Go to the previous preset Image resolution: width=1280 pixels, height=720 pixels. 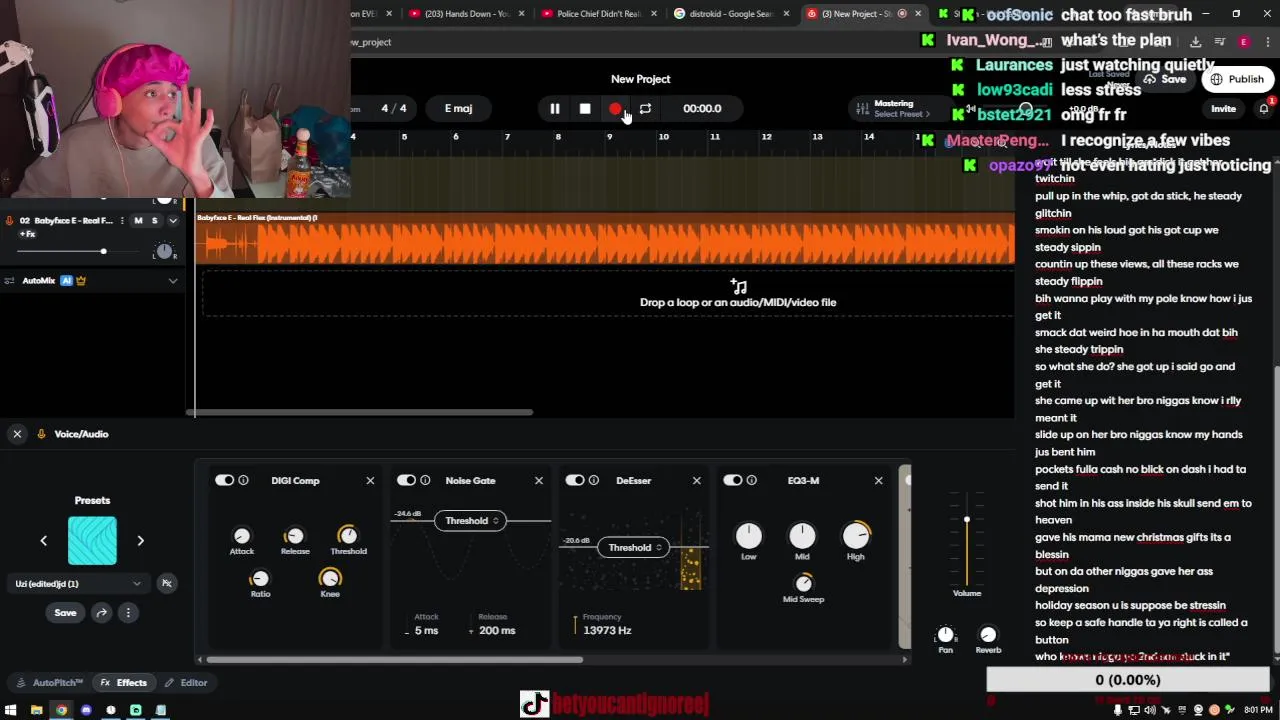point(43,540)
